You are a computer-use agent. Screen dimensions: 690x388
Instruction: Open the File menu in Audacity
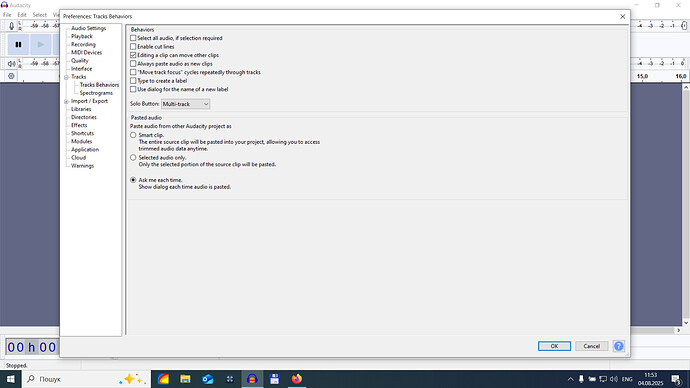pyautogui.click(x=7, y=15)
